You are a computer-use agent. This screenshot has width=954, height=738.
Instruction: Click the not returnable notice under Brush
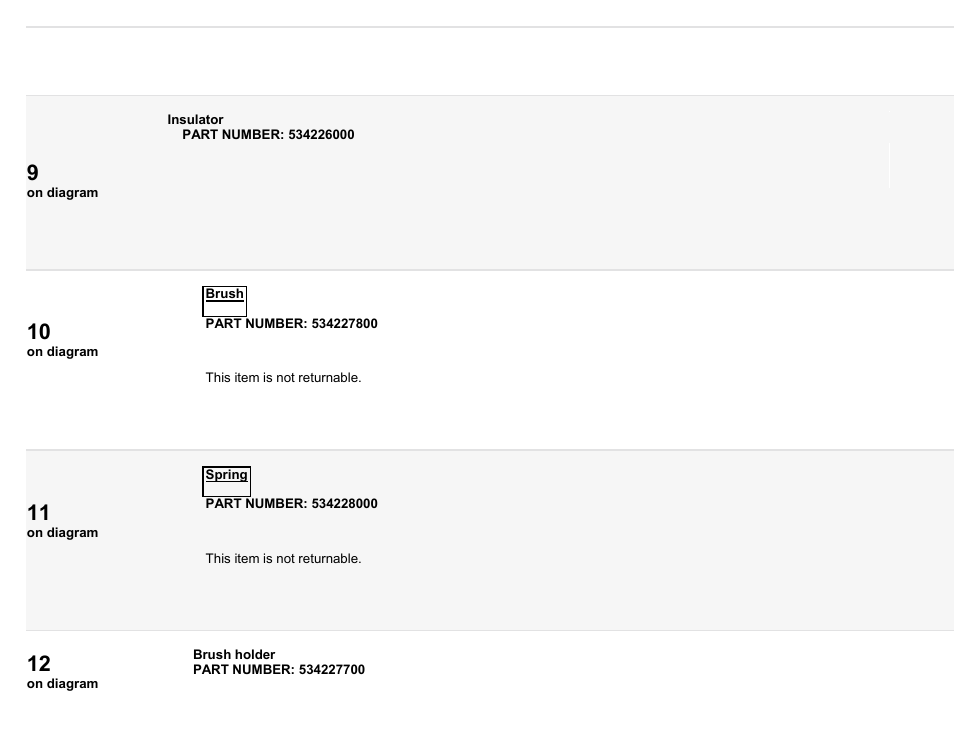click(x=284, y=378)
